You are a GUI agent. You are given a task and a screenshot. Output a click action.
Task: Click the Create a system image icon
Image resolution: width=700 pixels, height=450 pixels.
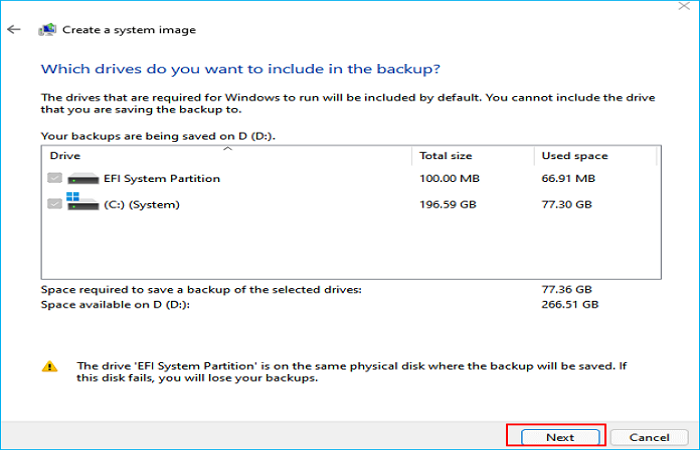pyautogui.click(x=47, y=29)
